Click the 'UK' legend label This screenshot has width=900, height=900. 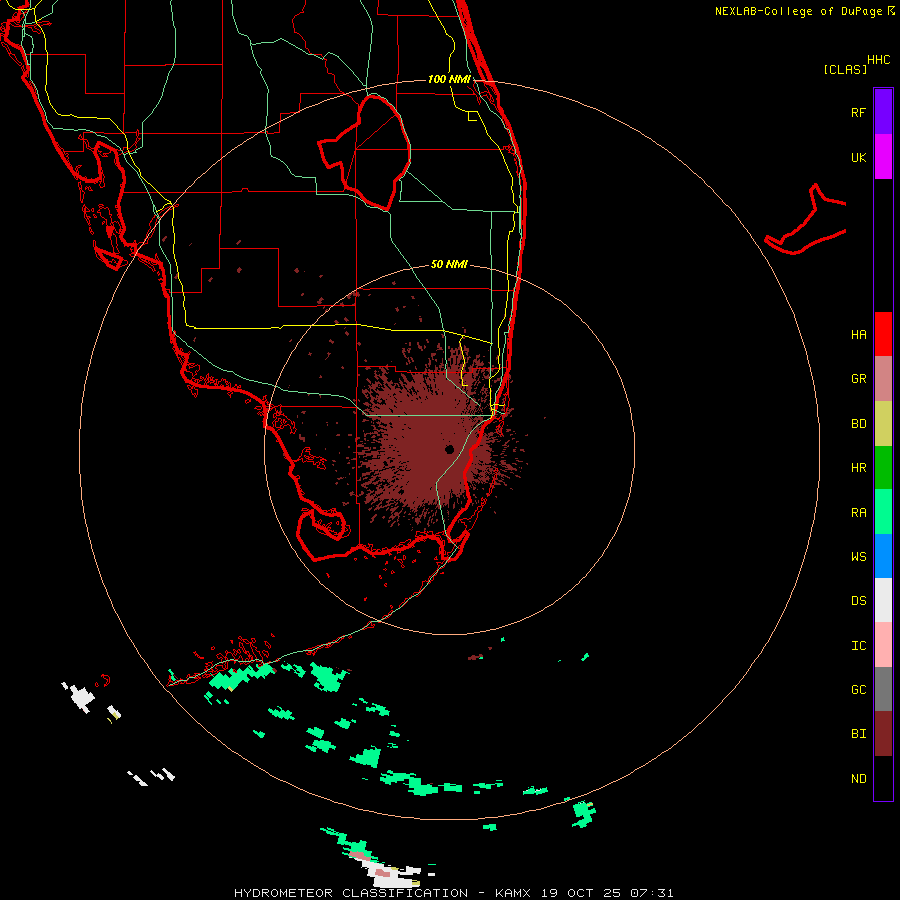pos(858,157)
